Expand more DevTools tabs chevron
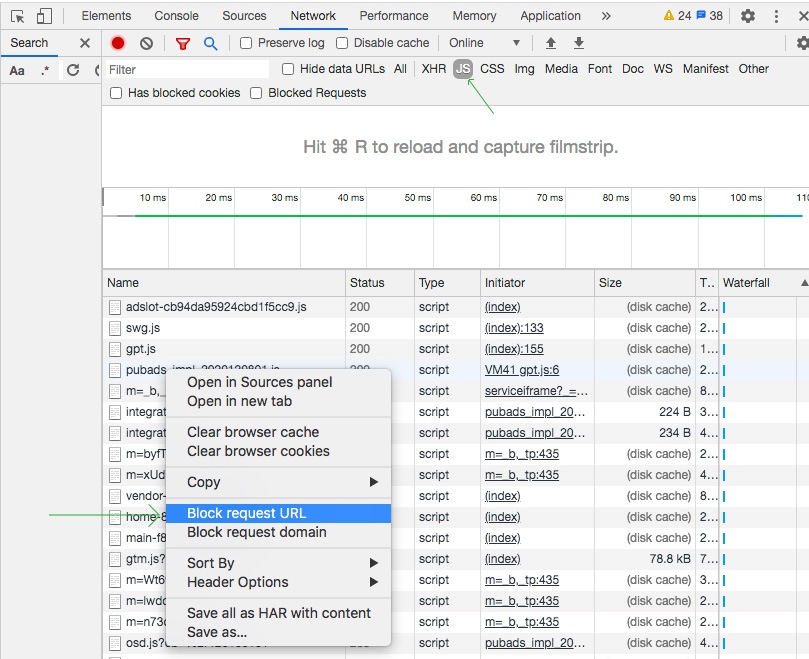Screen dimensions: 809x659 606,16
